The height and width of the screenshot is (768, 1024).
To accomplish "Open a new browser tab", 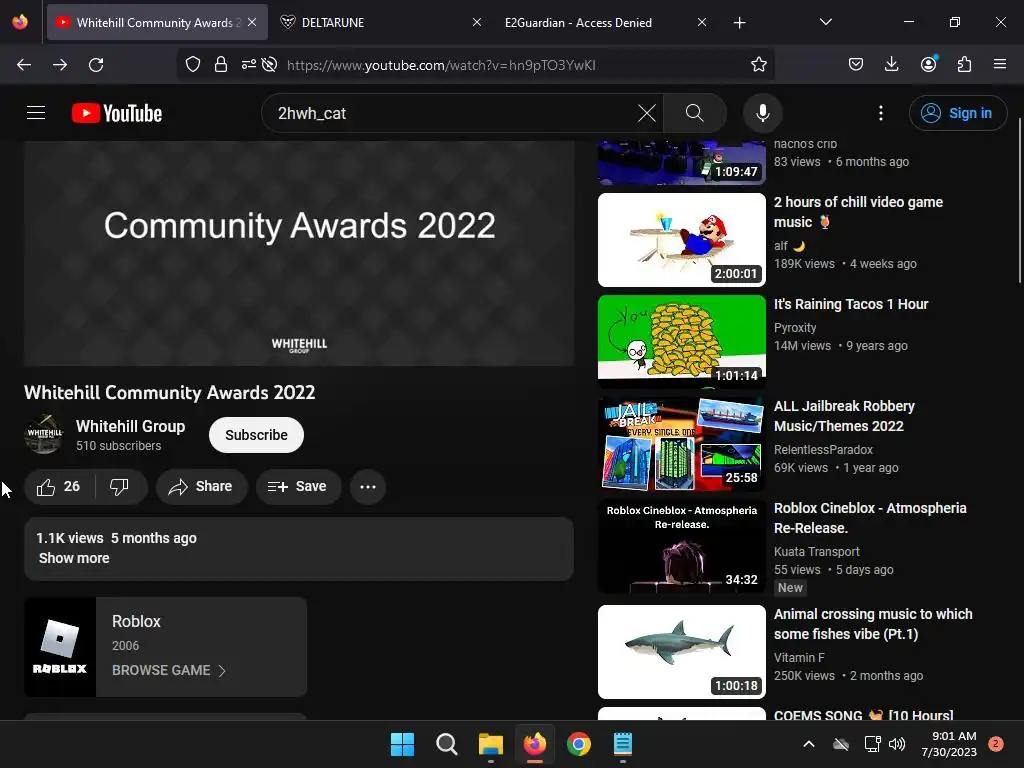I will [x=739, y=23].
